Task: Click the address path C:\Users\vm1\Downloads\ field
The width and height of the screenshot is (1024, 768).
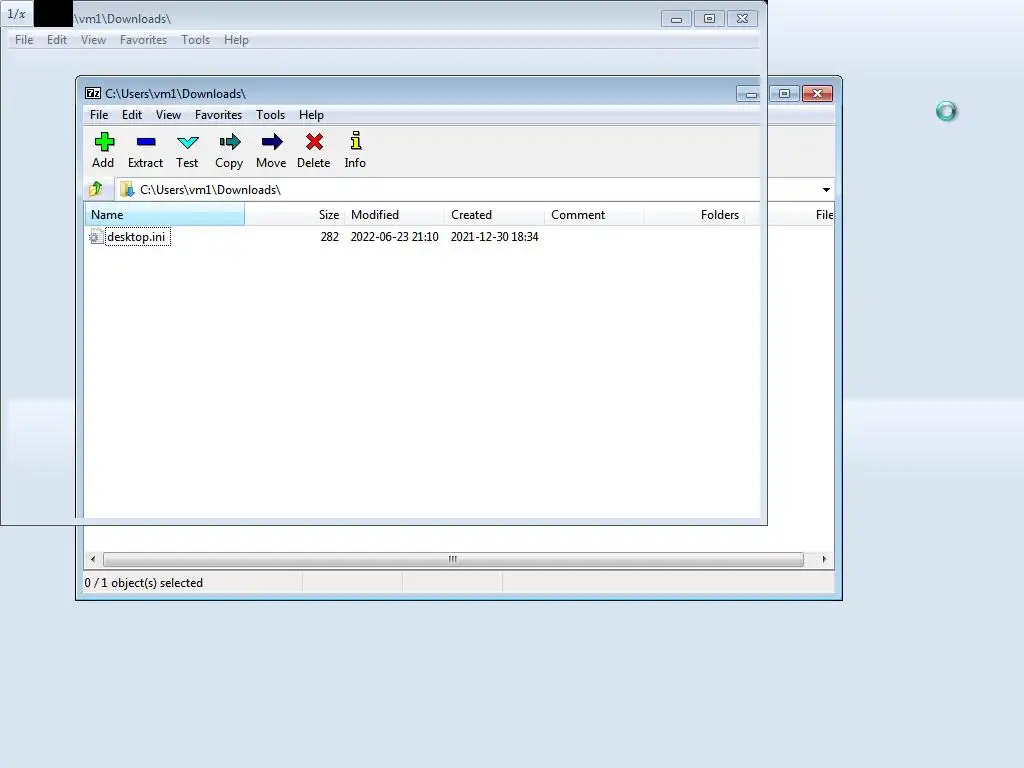Action: [x=467, y=190]
